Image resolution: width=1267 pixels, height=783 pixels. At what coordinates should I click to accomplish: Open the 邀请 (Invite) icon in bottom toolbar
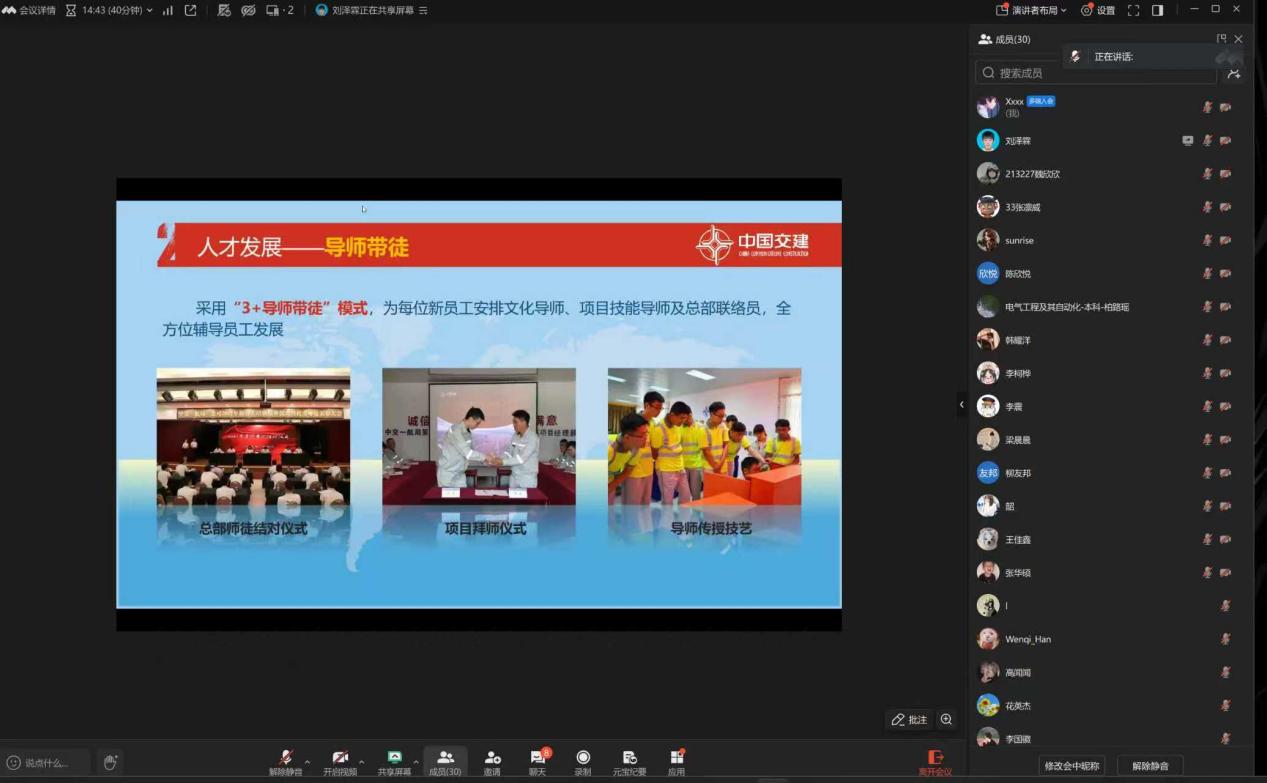click(492, 761)
